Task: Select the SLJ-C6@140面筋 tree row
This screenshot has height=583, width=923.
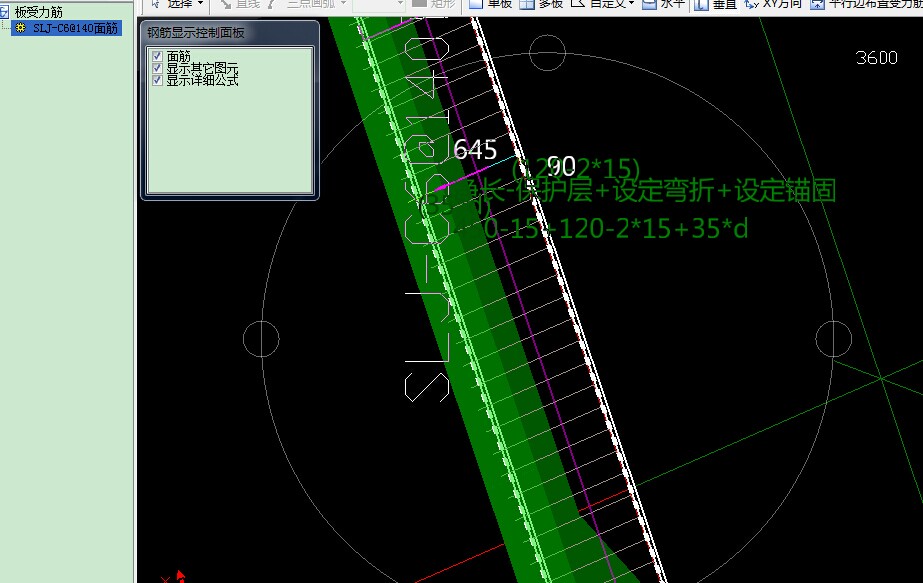Action: click(x=67, y=28)
